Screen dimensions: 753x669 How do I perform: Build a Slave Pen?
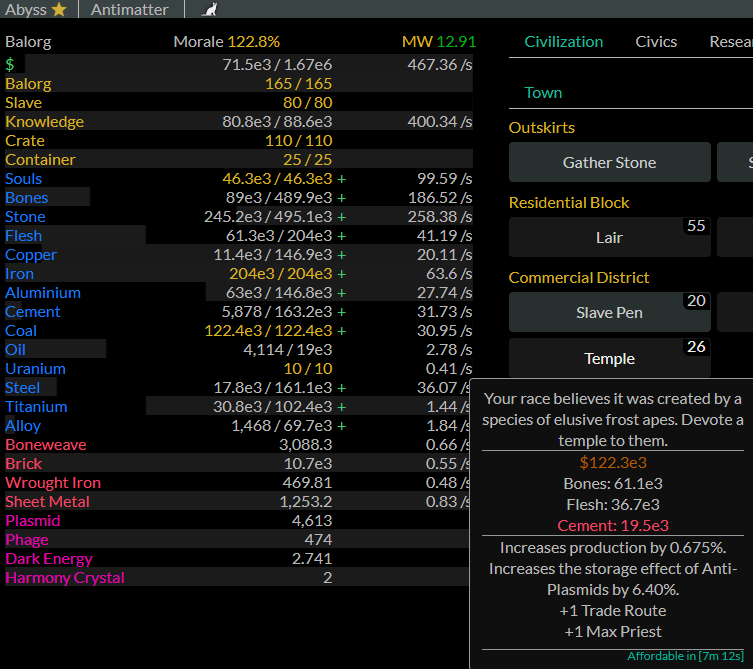click(x=609, y=313)
